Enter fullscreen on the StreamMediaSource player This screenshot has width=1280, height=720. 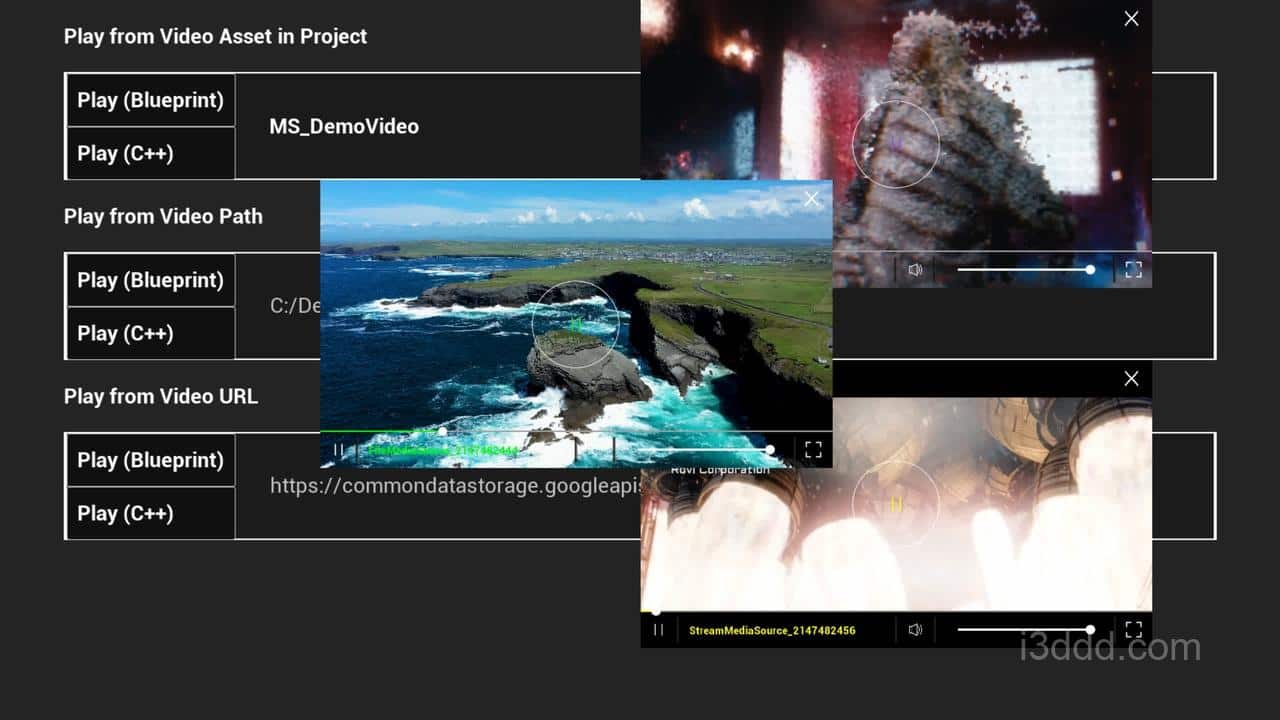1133,629
